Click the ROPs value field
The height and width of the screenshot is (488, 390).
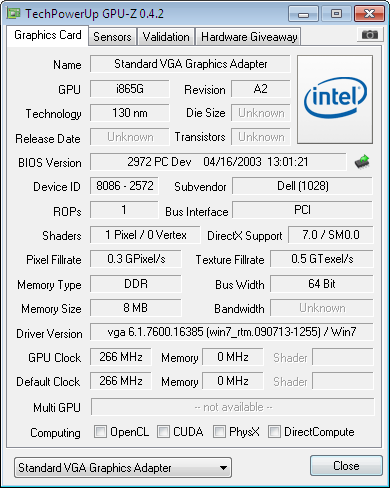tap(124, 210)
